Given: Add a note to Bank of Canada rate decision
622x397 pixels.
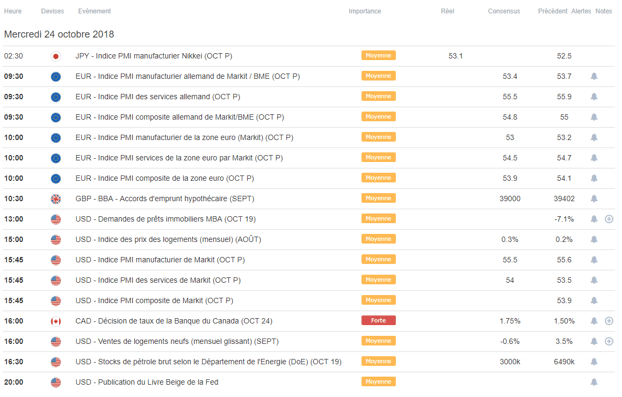Looking at the screenshot, I should tap(609, 321).
